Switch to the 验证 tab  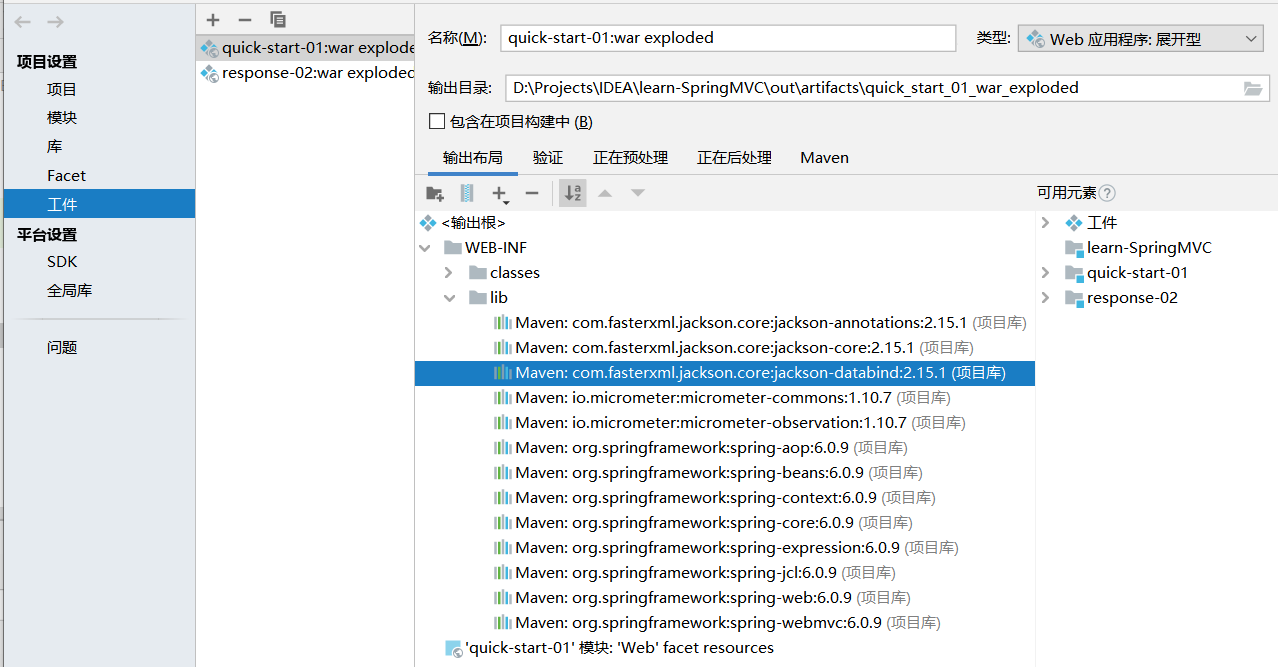coord(548,158)
